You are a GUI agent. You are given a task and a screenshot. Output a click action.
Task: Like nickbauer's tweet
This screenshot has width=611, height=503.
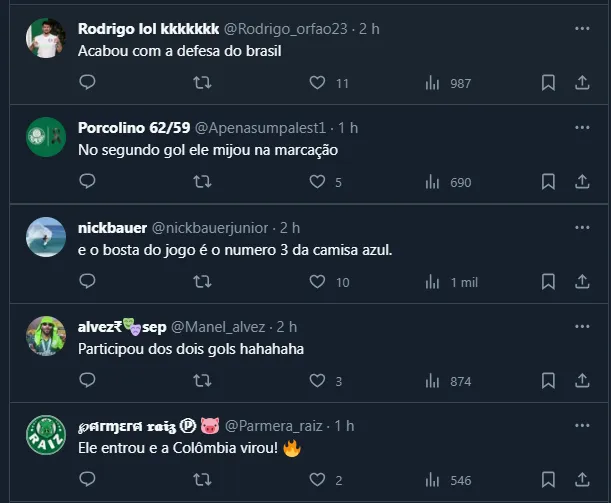317,282
